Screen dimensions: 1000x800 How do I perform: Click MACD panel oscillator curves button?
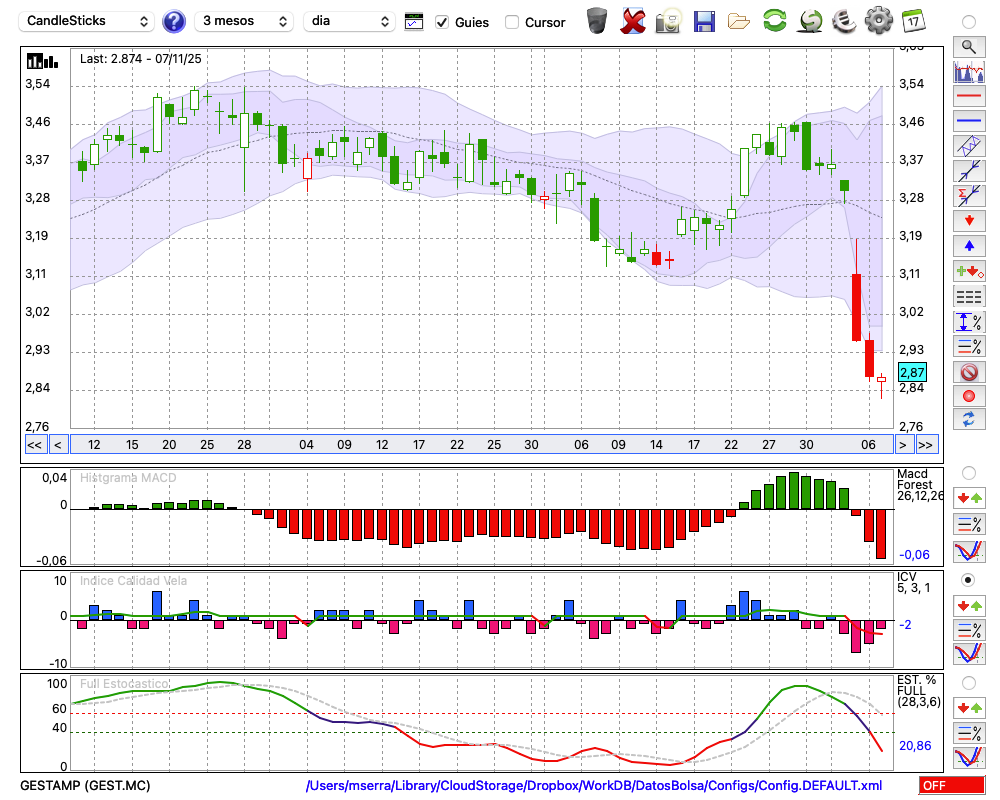(969, 551)
